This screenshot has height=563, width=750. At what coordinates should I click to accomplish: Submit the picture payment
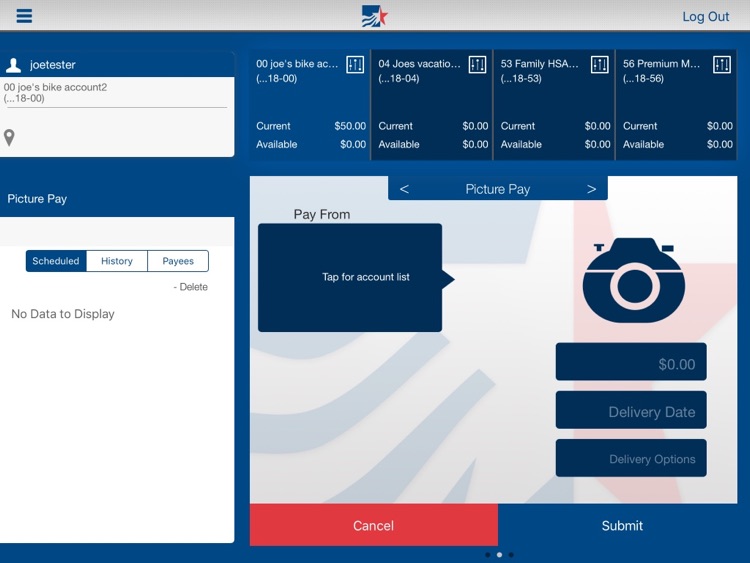coord(622,525)
